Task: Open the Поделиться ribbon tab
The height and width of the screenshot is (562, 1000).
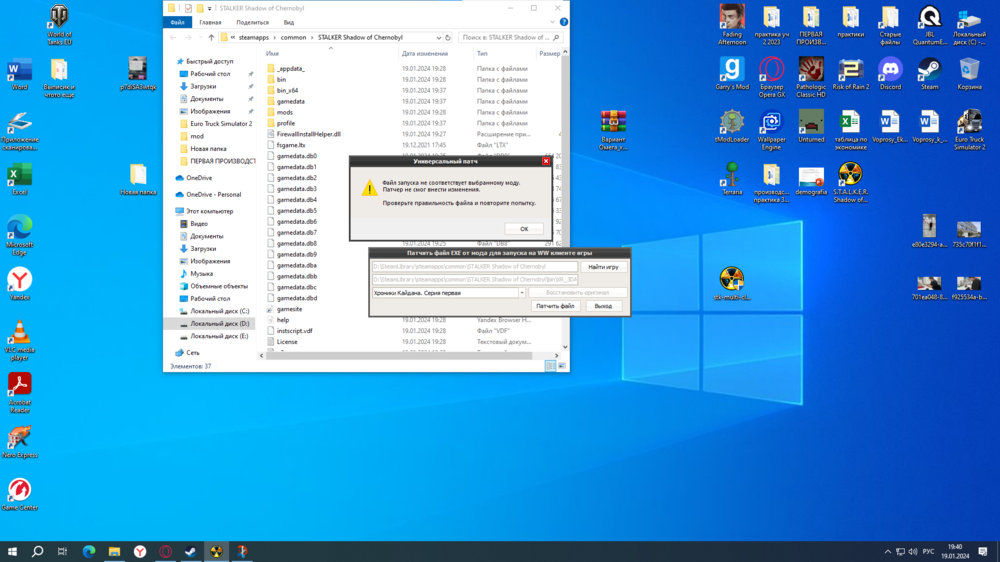Action: pos(252,22)
